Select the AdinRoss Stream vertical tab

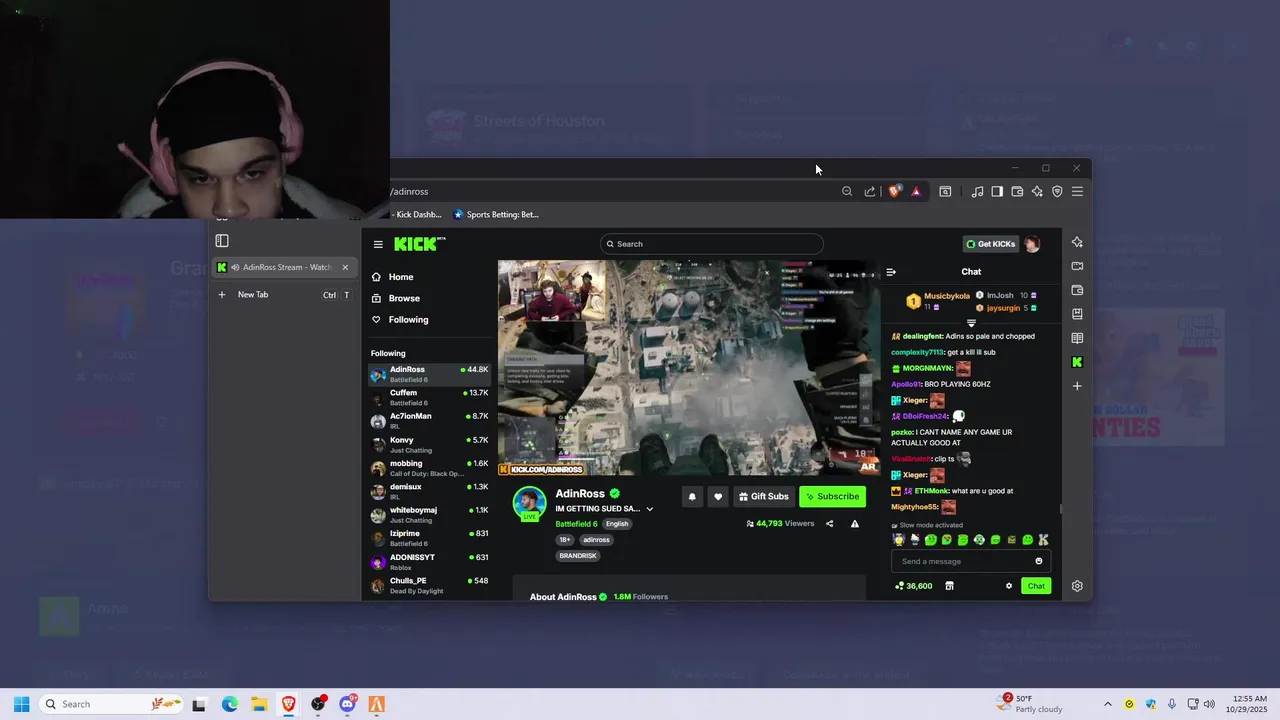coord(283,267)
